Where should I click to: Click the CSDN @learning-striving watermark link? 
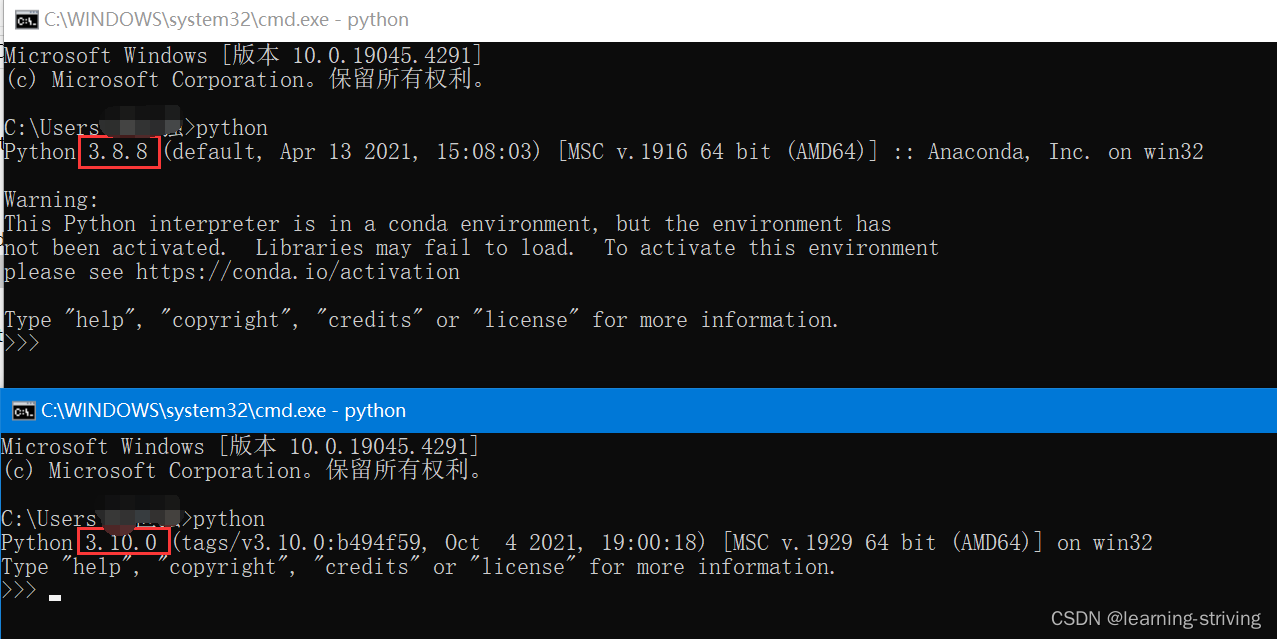pyautogui.click(x=1155, y=618)
